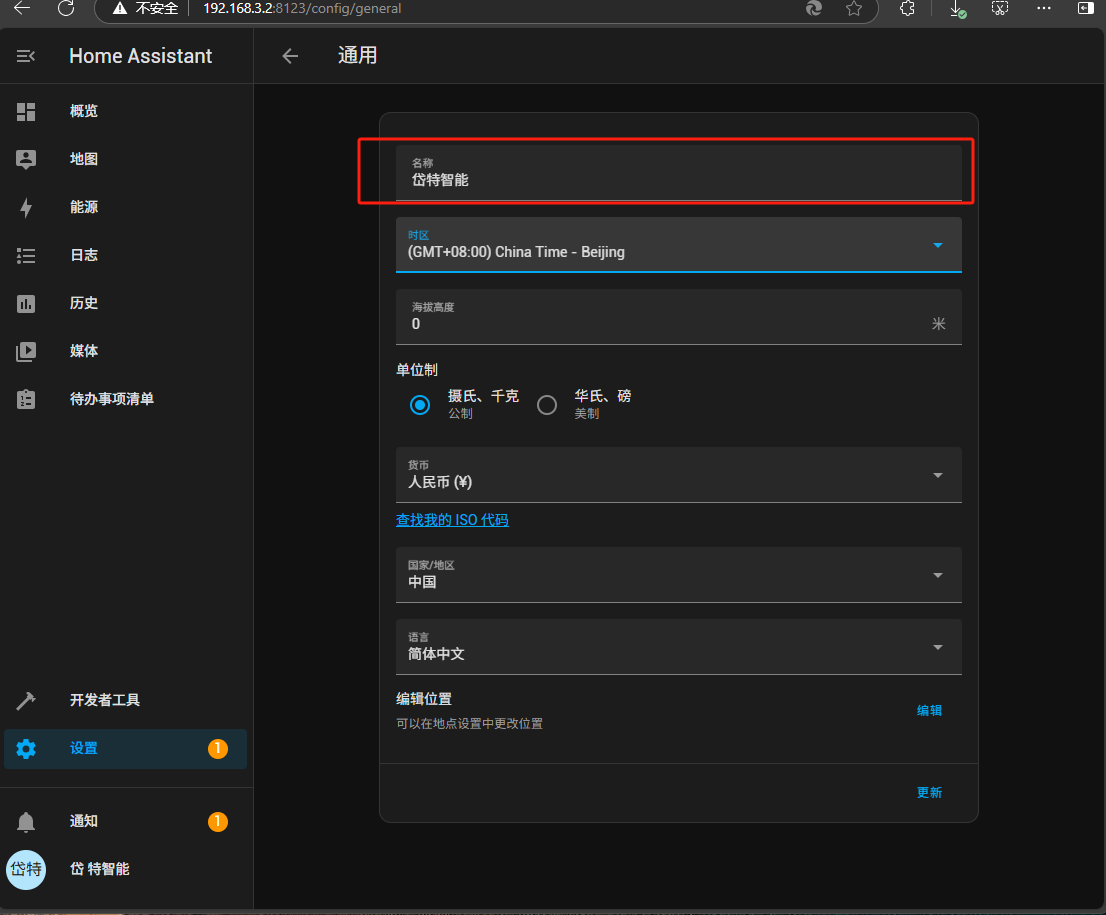Open the 地图 map icon in sidebar
The width and height of the screenshot is (1106, 915).
pos(26,159)
